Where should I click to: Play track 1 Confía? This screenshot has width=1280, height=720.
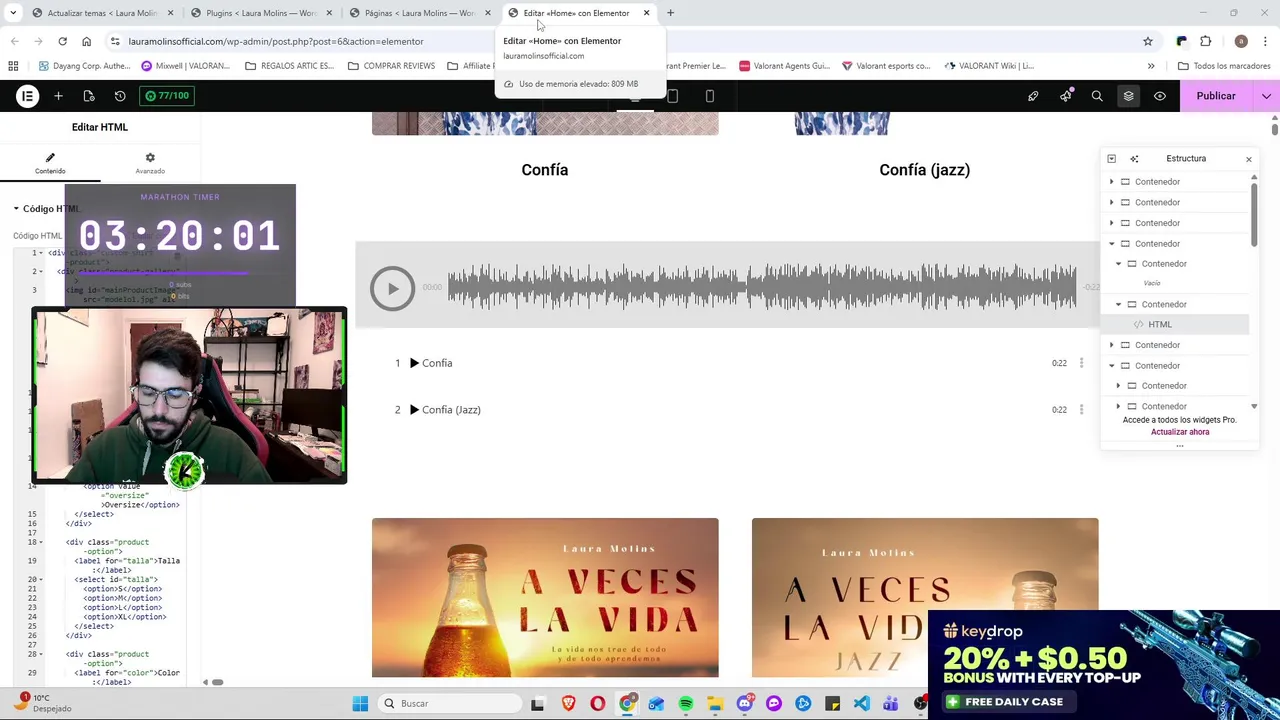click(x=414, y=363)
